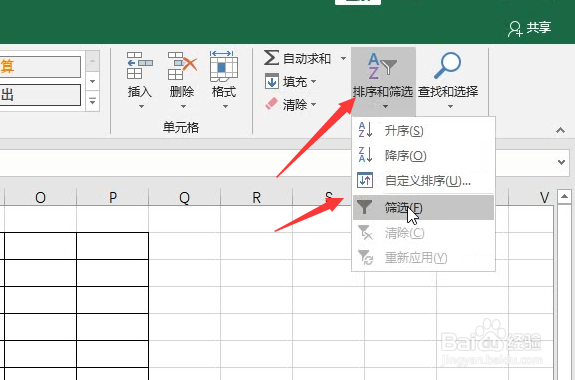Apply the 出 (output) cell style

40,95
